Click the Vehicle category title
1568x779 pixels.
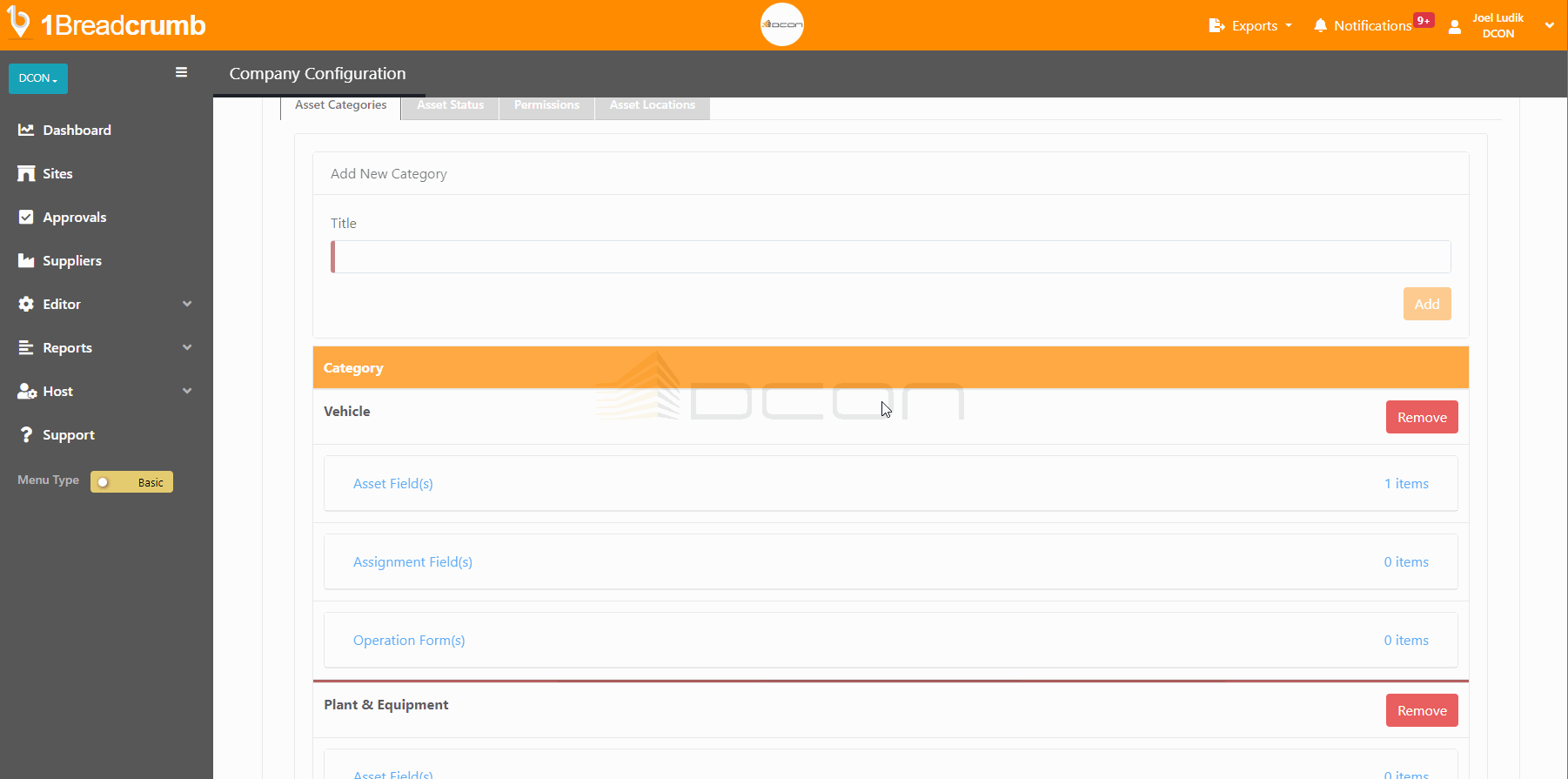[x=347, y=411]
